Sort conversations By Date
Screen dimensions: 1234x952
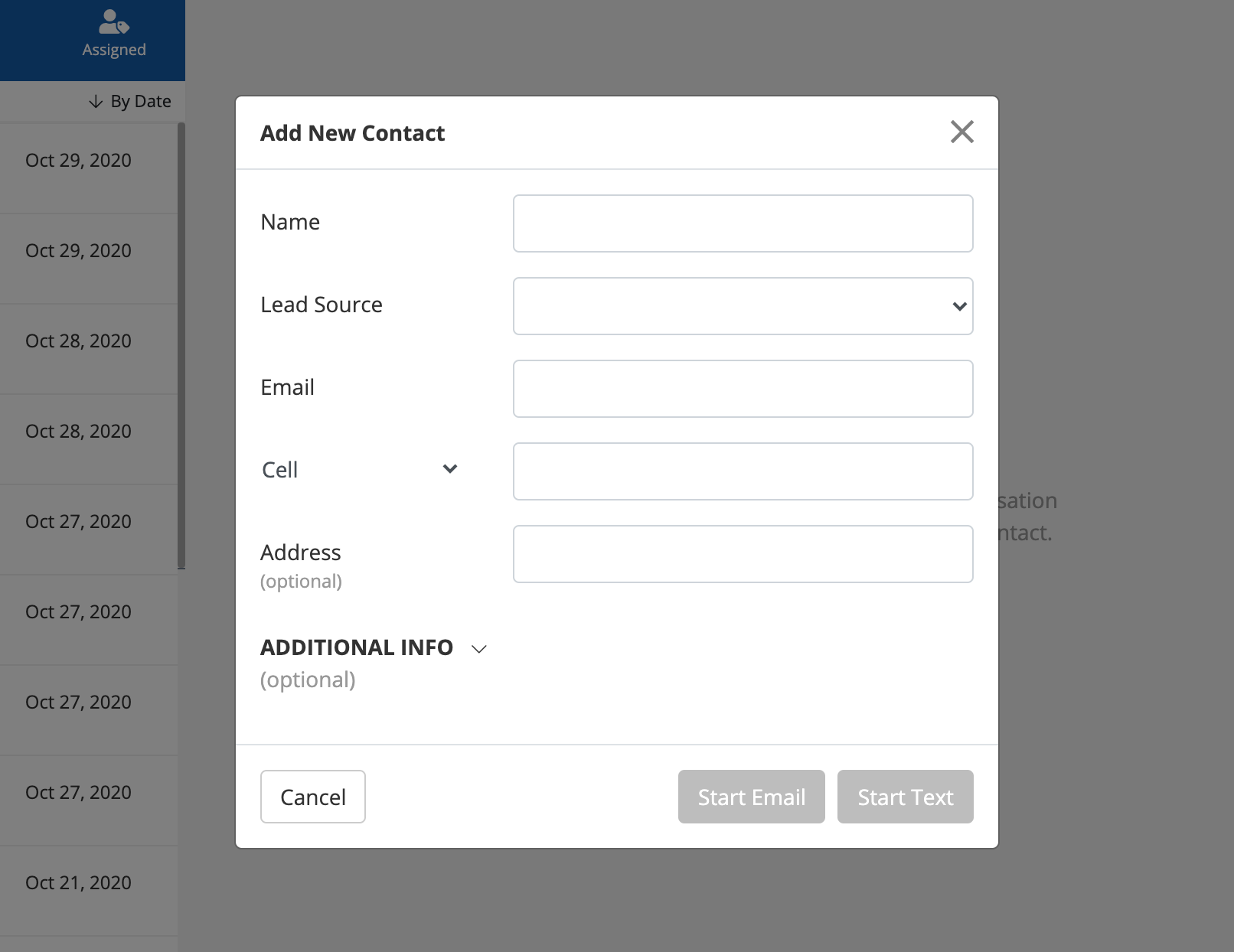[141, 102]
